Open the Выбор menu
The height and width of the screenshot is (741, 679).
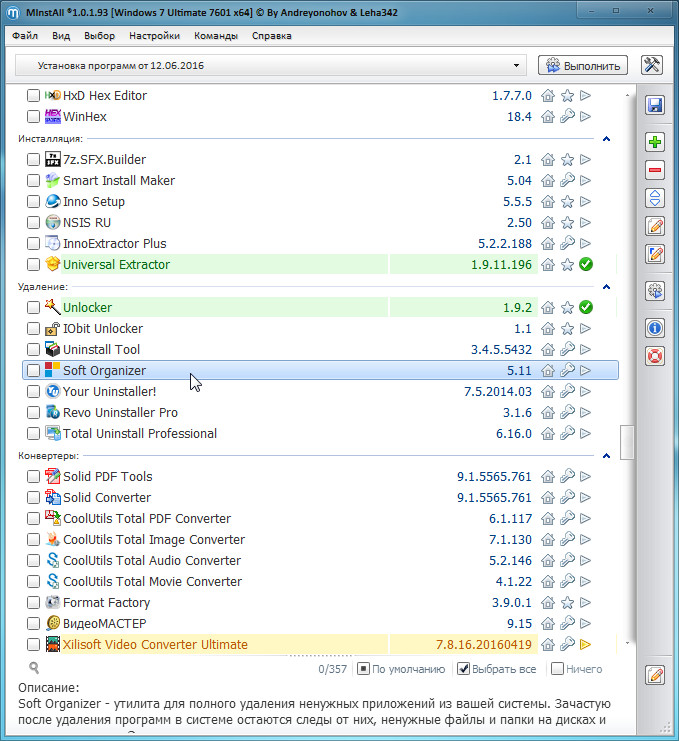[99, 36]
